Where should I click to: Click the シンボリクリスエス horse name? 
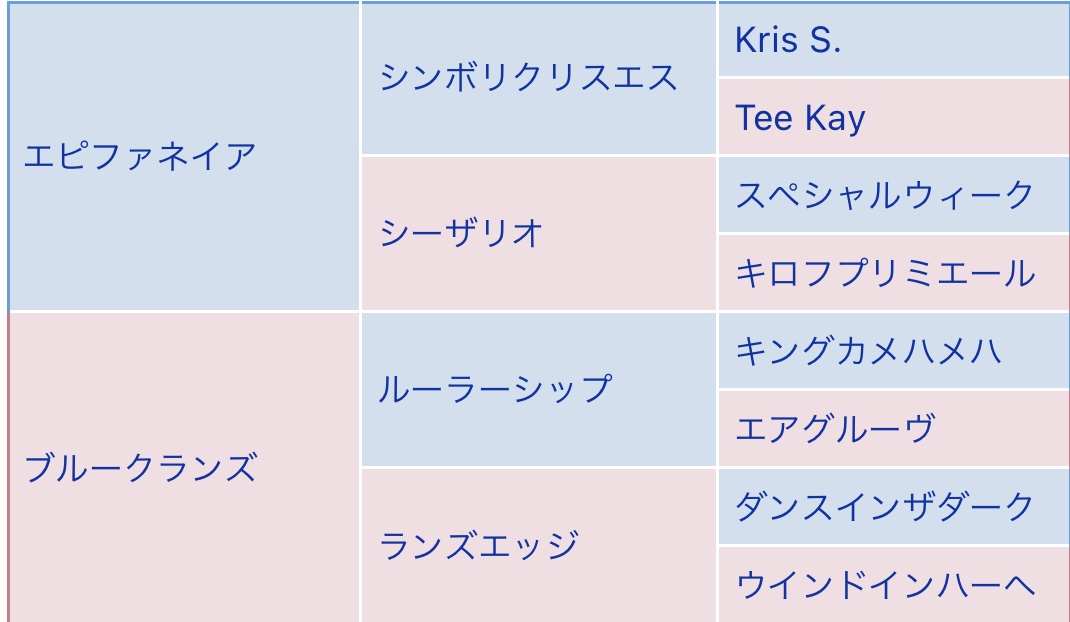[528, 78]
